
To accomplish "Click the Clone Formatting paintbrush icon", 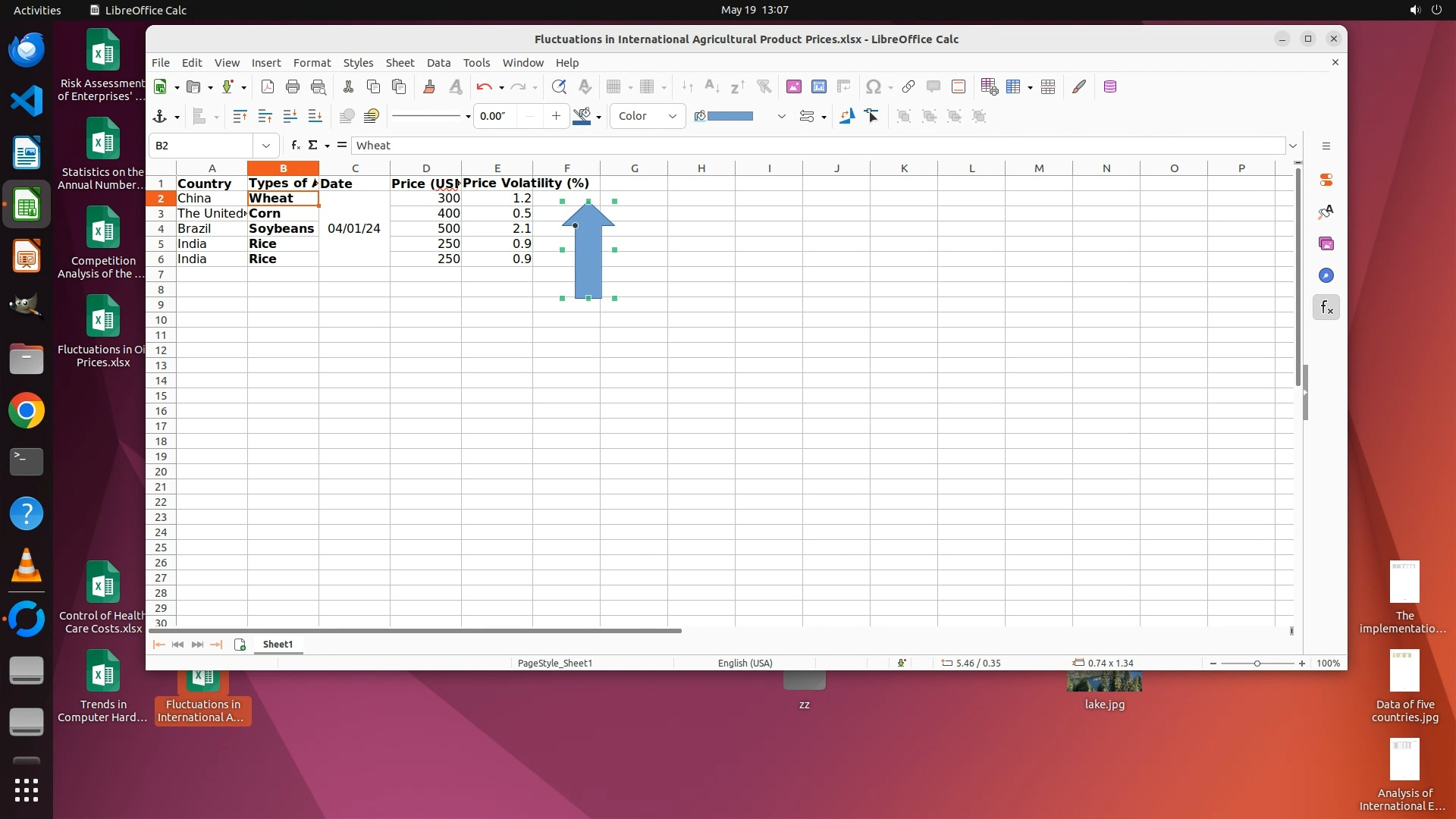I will click(x=428, y=86).
